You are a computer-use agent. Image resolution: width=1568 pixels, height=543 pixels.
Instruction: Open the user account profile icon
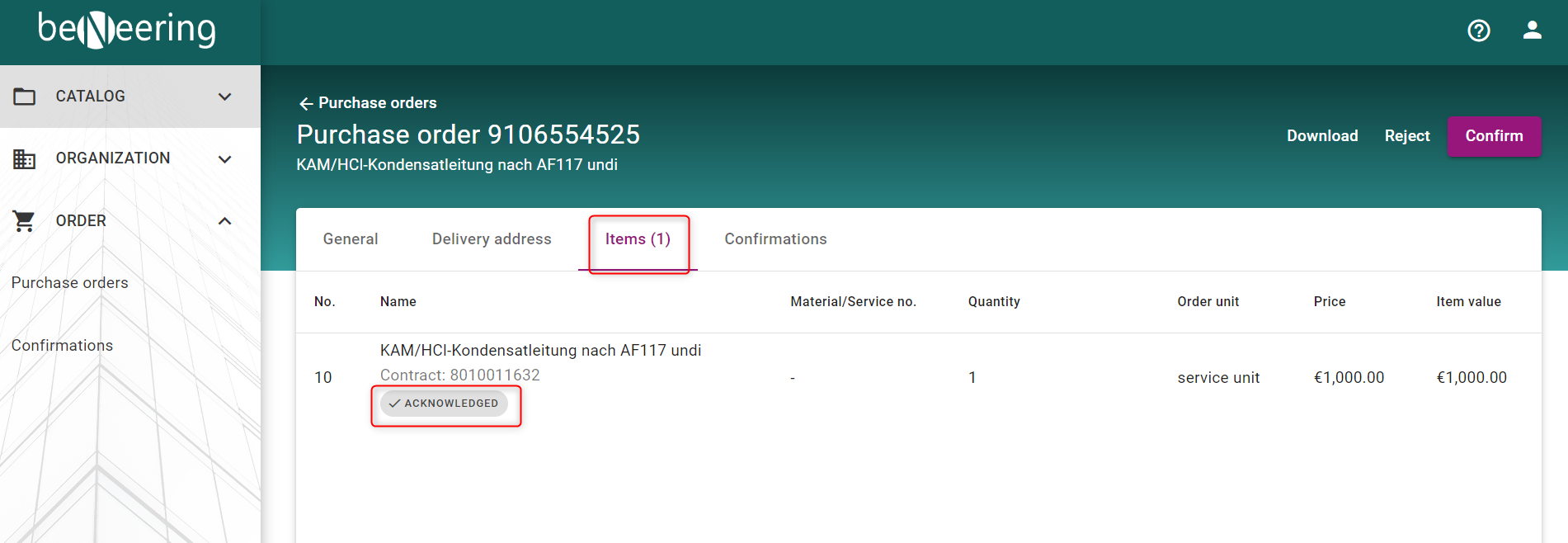click(1532, 31)
